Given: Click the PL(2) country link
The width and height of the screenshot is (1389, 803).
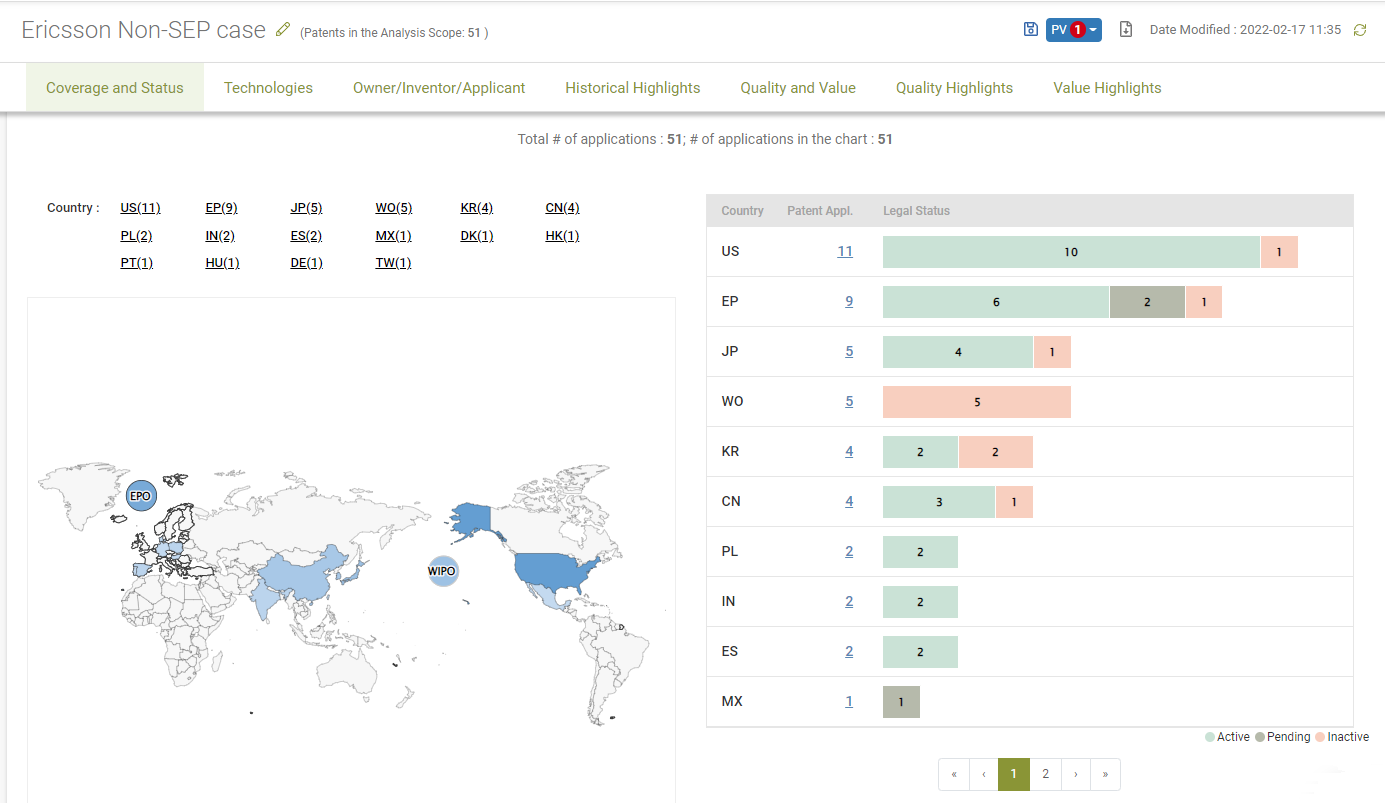Looking at the screenshot, I should coord(136,236).
